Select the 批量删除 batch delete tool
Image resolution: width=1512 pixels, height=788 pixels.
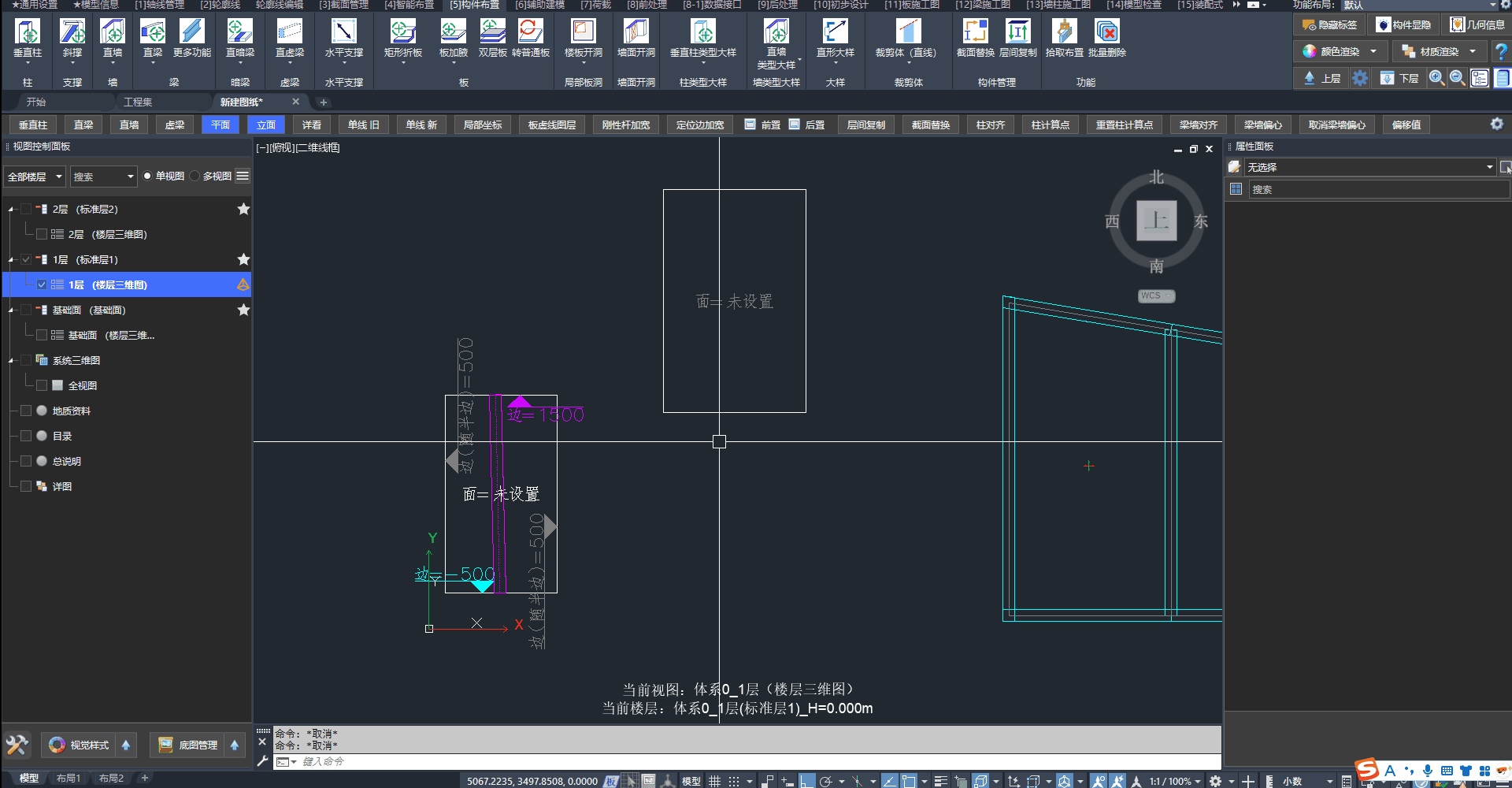coord(1106,32)
